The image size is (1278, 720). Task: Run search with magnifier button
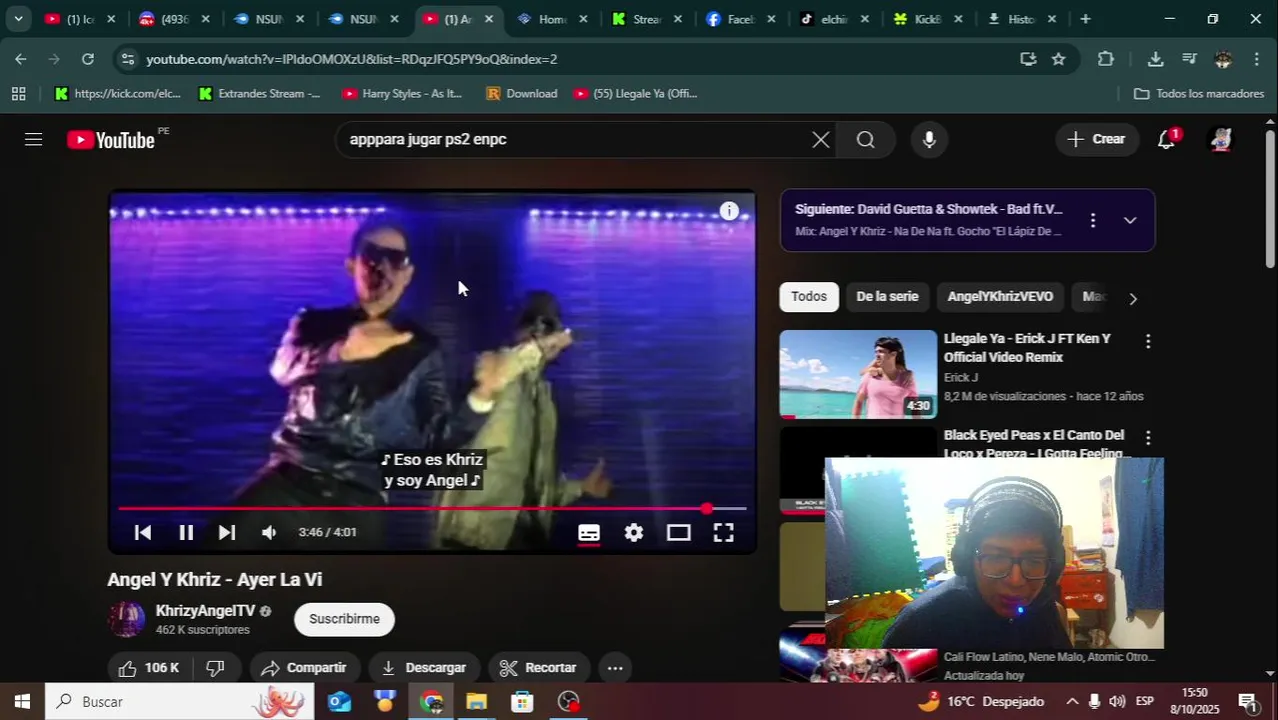pyautogui.click(x=866, y=140)
